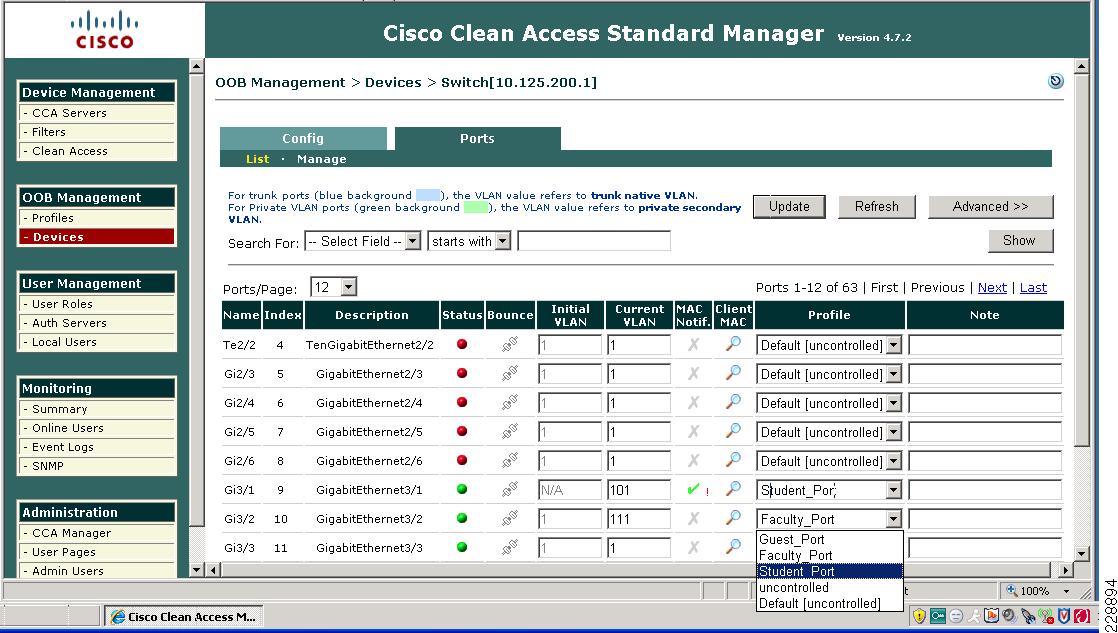Pick 'Default [uncontrolled]' in the open profile list
The width and height of the screenshot is (1118, 633).
pos(830,603)
